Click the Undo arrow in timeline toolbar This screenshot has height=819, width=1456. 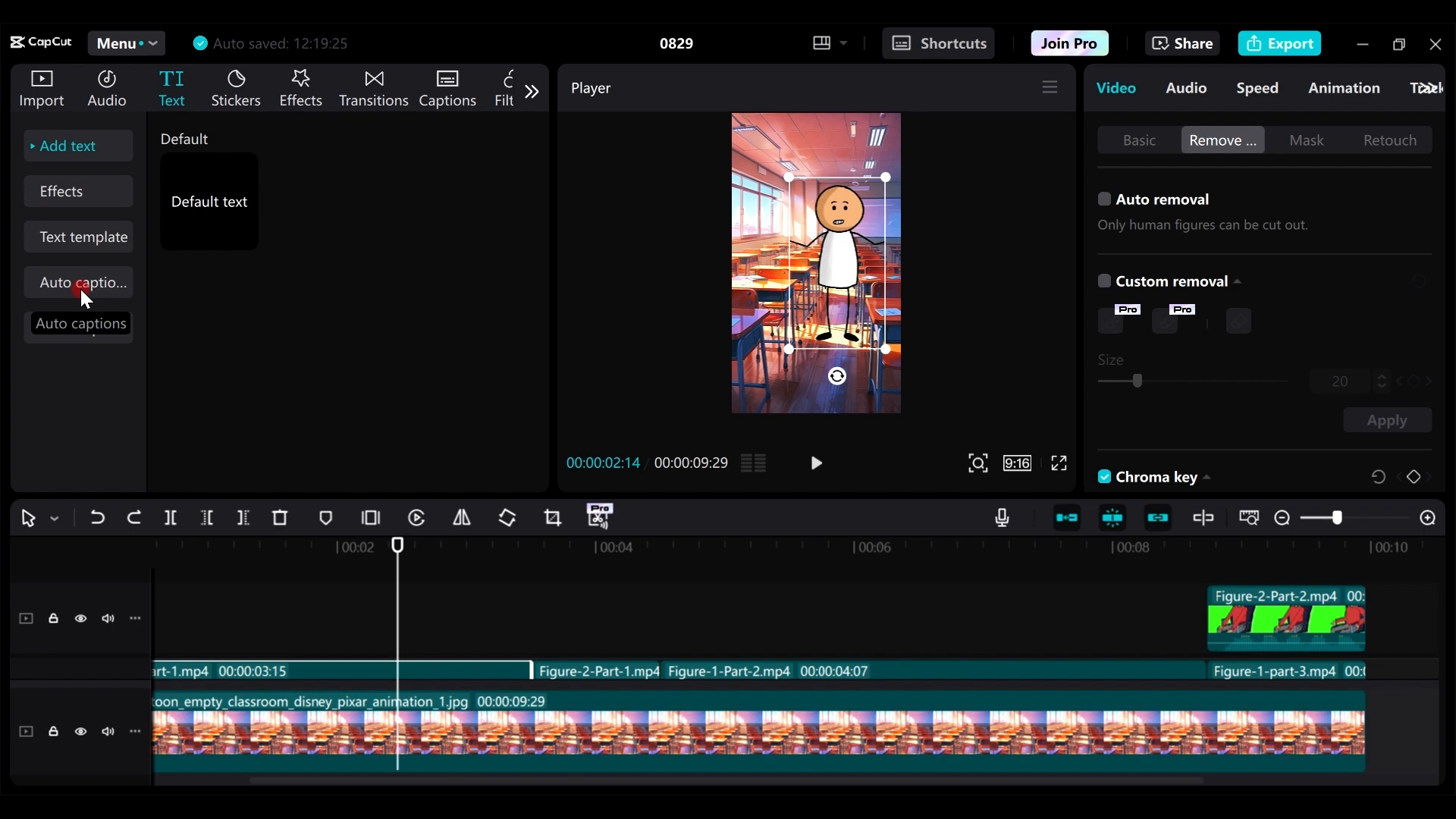tap(97, 518)
